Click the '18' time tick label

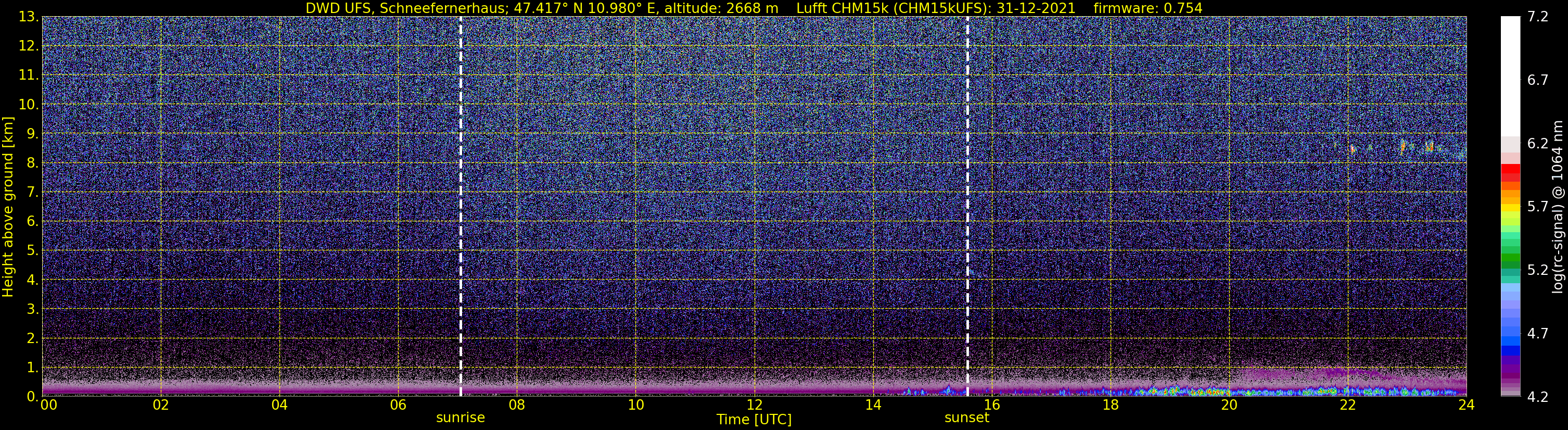pos(1110,405)
